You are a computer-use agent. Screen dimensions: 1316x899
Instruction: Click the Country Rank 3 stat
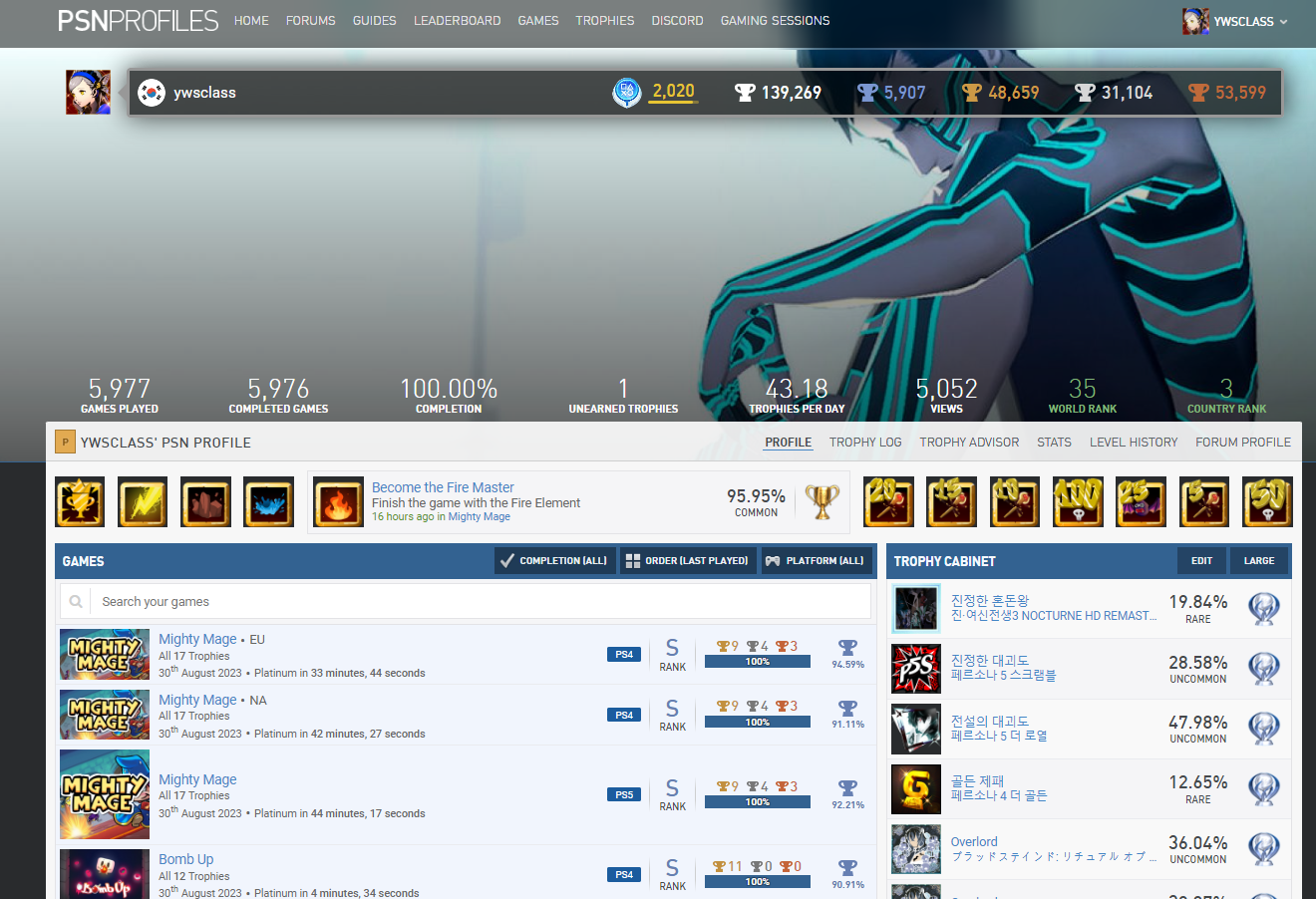1226,395
